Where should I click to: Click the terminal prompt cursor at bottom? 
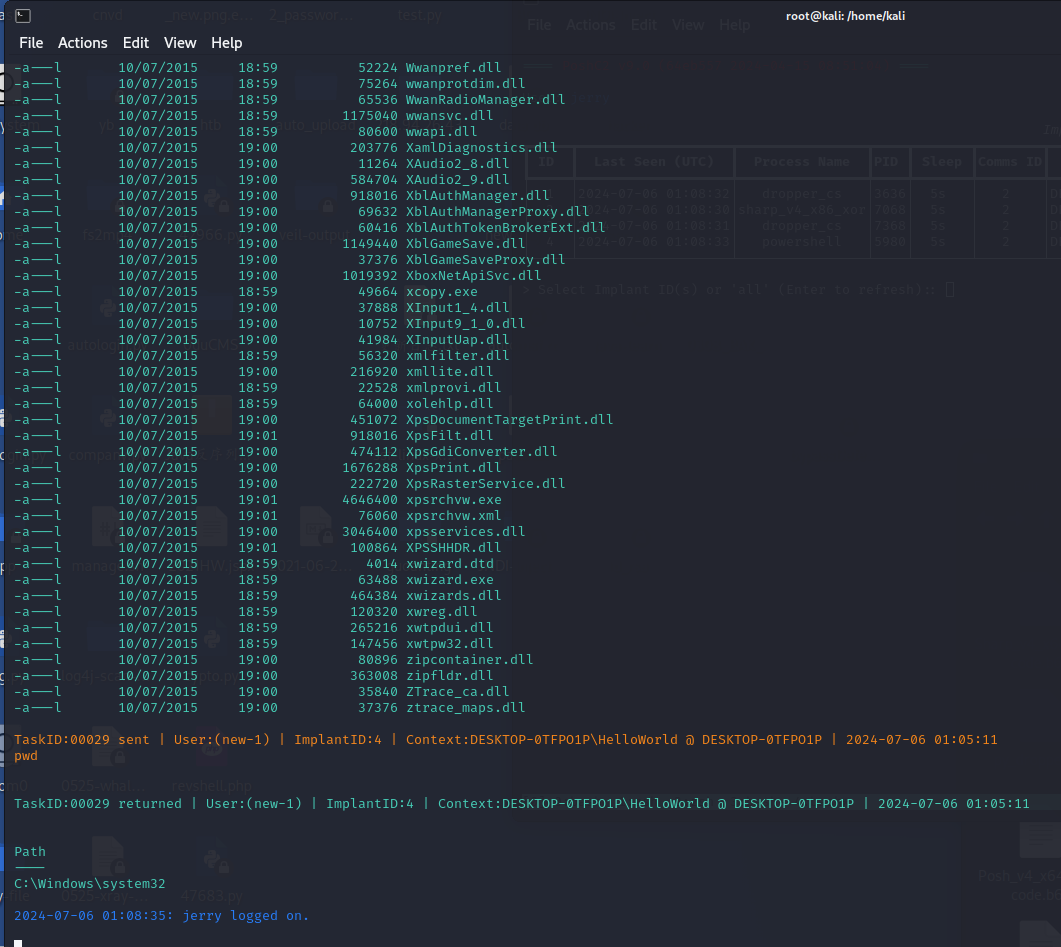[18, 942]
